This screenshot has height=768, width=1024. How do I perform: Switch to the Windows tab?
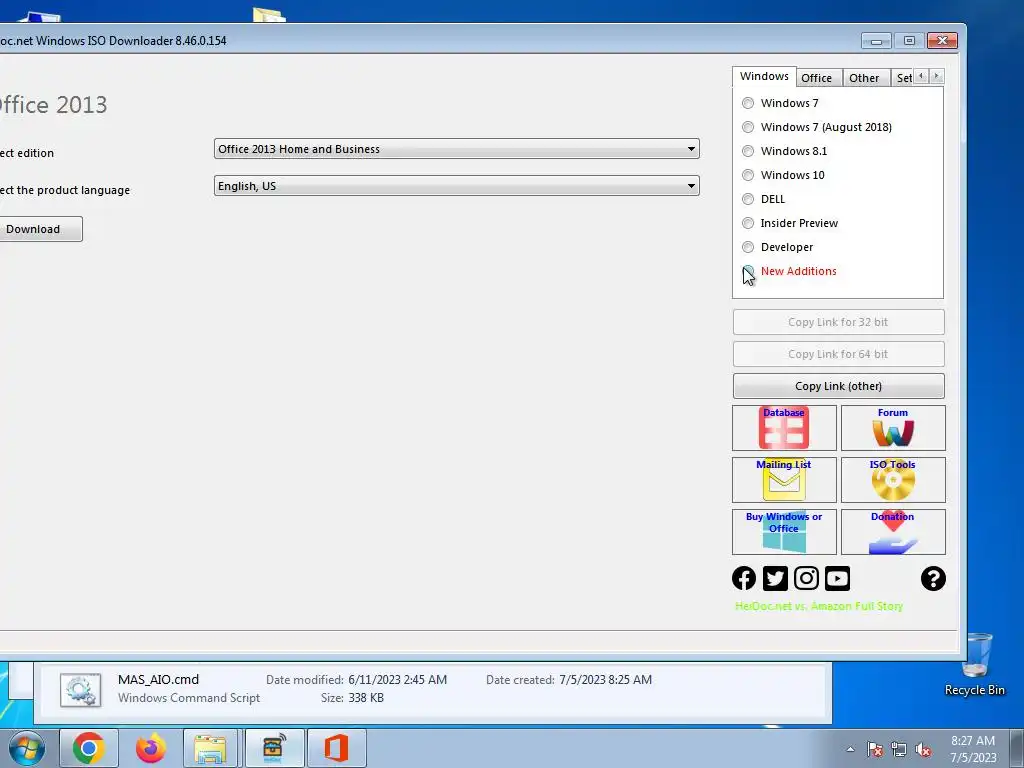click(x=764, y=76)
